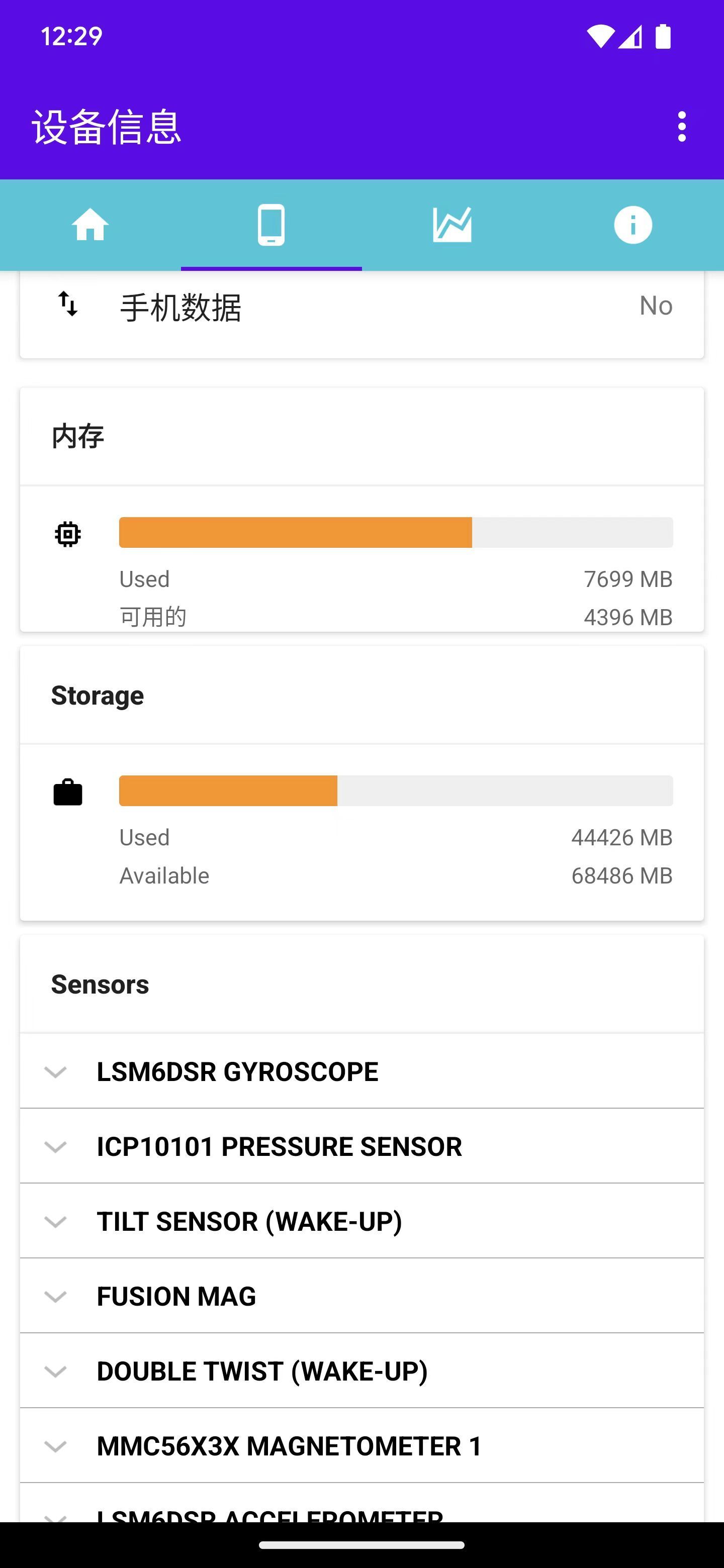This screenshot has width=724, height=1568.
Task: Expand ICP10101 Pressure Sensor details
Action: click(56, 1147)
